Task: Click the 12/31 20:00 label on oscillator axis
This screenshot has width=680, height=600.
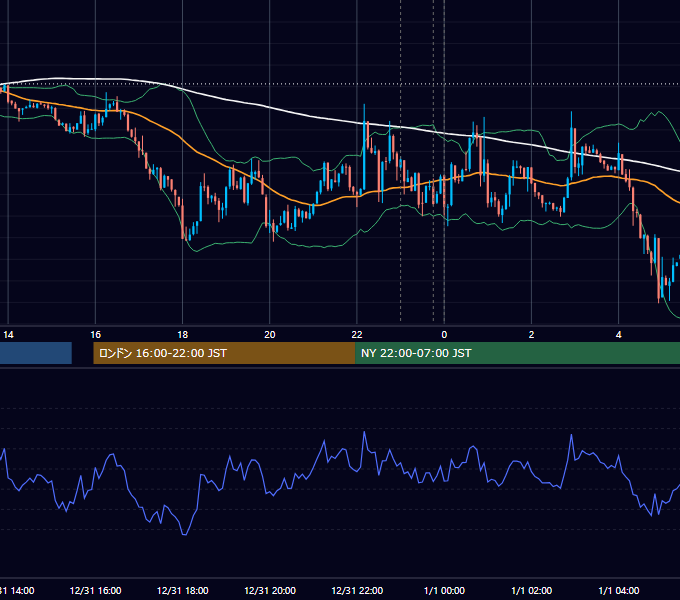Action: point(270,591)
